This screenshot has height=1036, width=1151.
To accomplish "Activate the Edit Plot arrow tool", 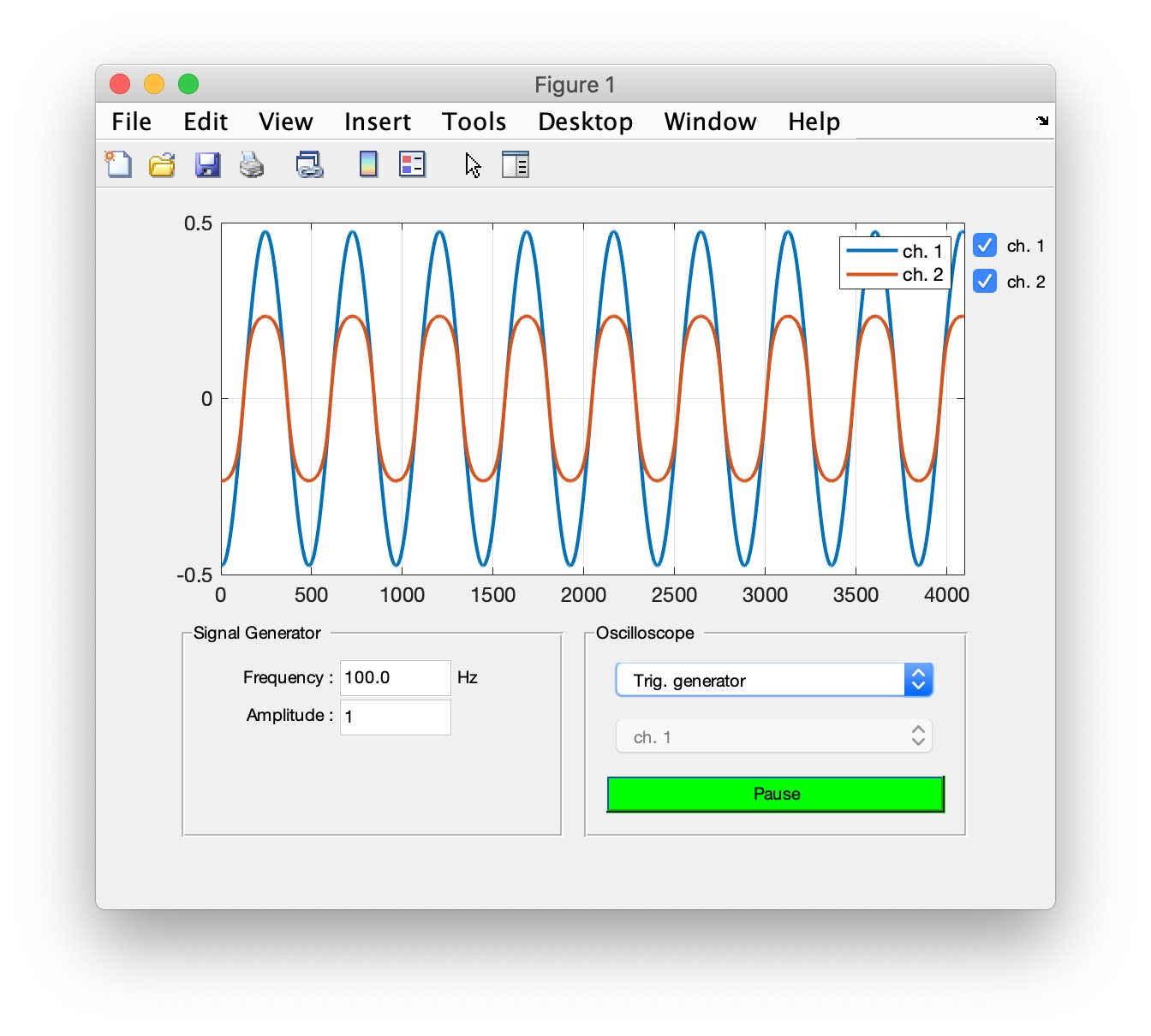I will 473,164.
